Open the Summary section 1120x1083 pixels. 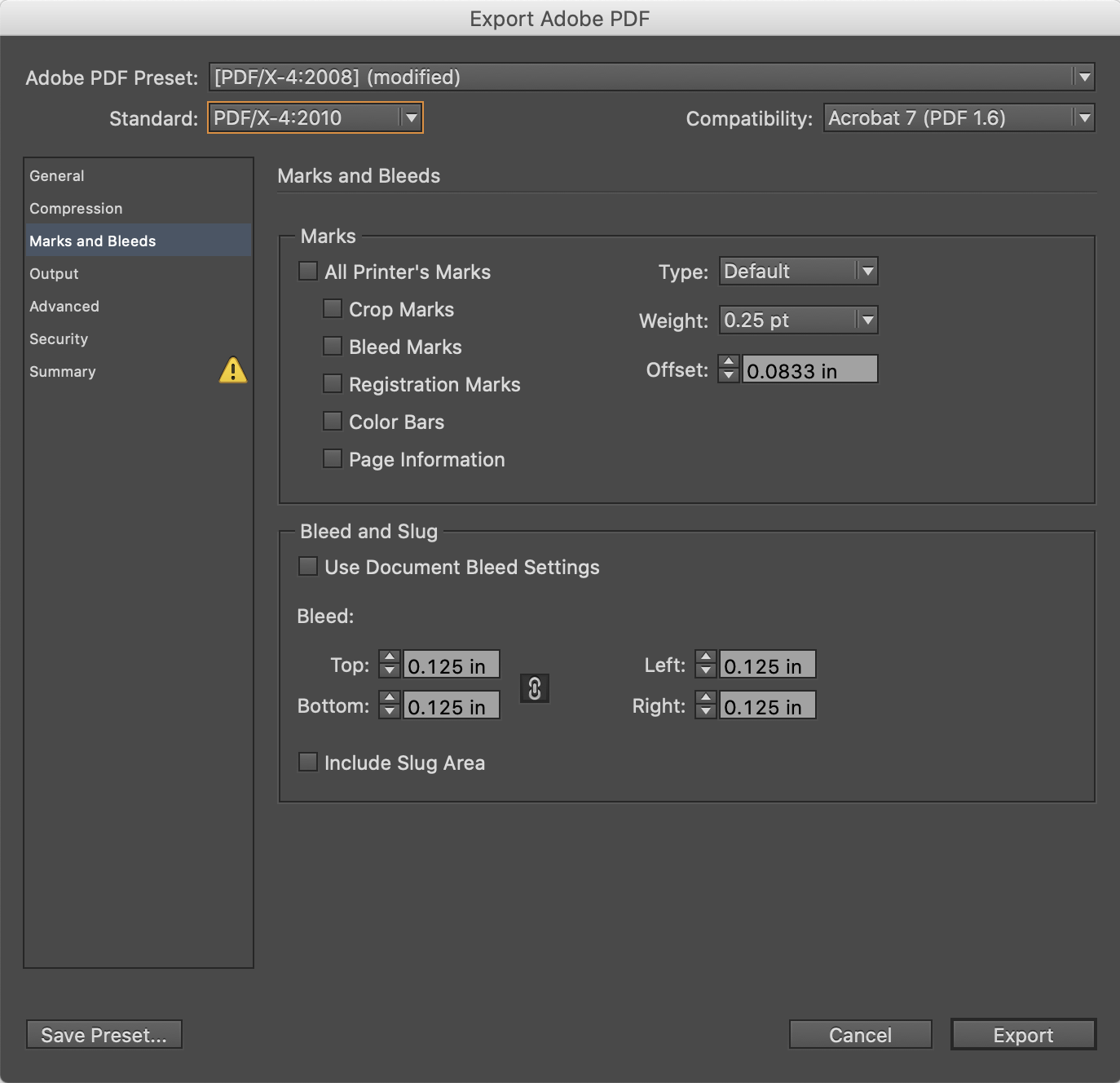139,371
